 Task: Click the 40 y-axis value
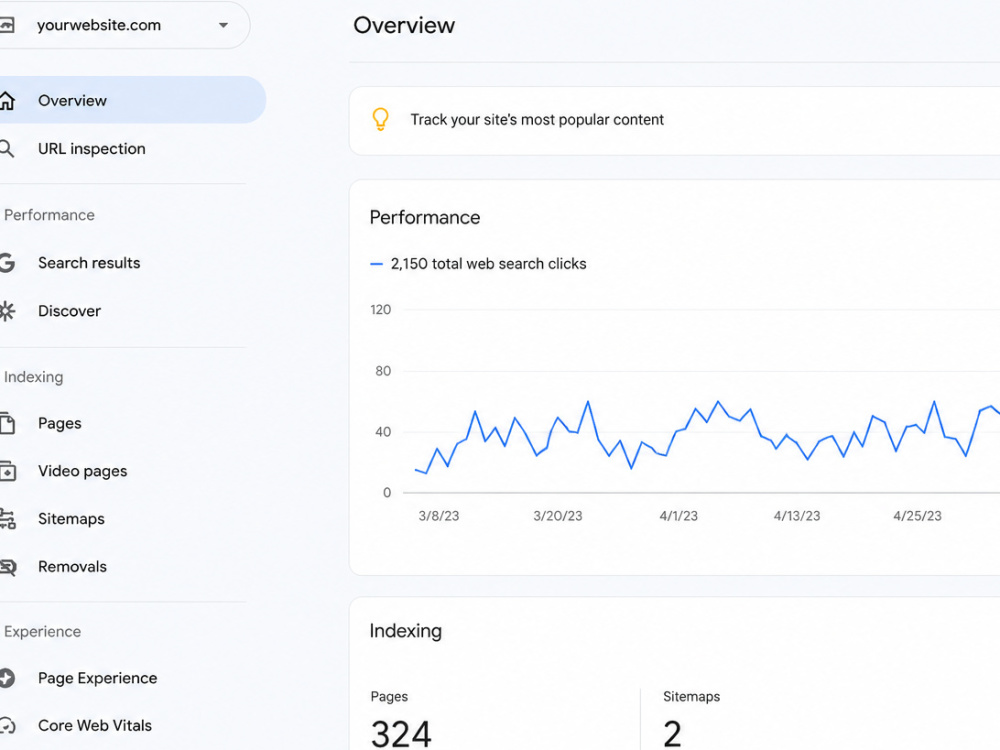point(383,432)
